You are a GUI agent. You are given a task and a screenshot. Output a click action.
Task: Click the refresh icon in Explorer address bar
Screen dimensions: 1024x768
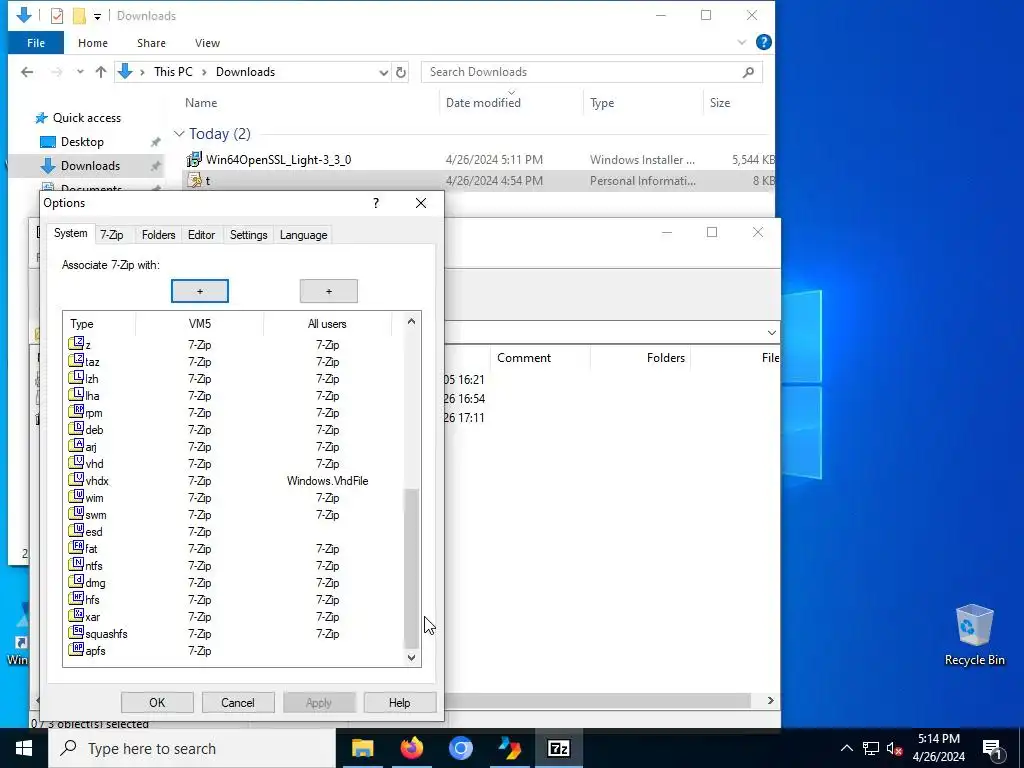click(401, 72)
